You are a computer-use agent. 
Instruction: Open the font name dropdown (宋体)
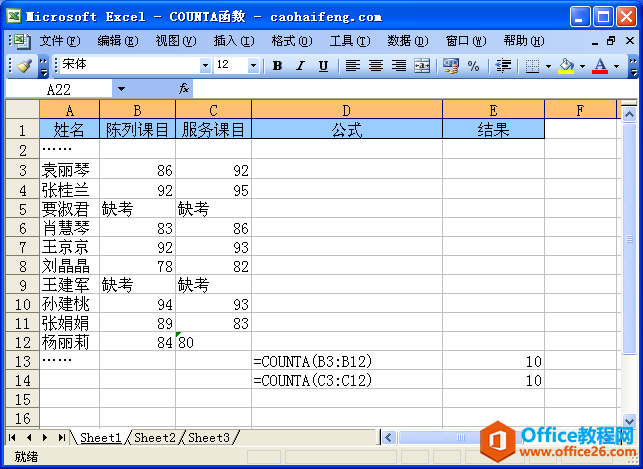click(205, 66)
